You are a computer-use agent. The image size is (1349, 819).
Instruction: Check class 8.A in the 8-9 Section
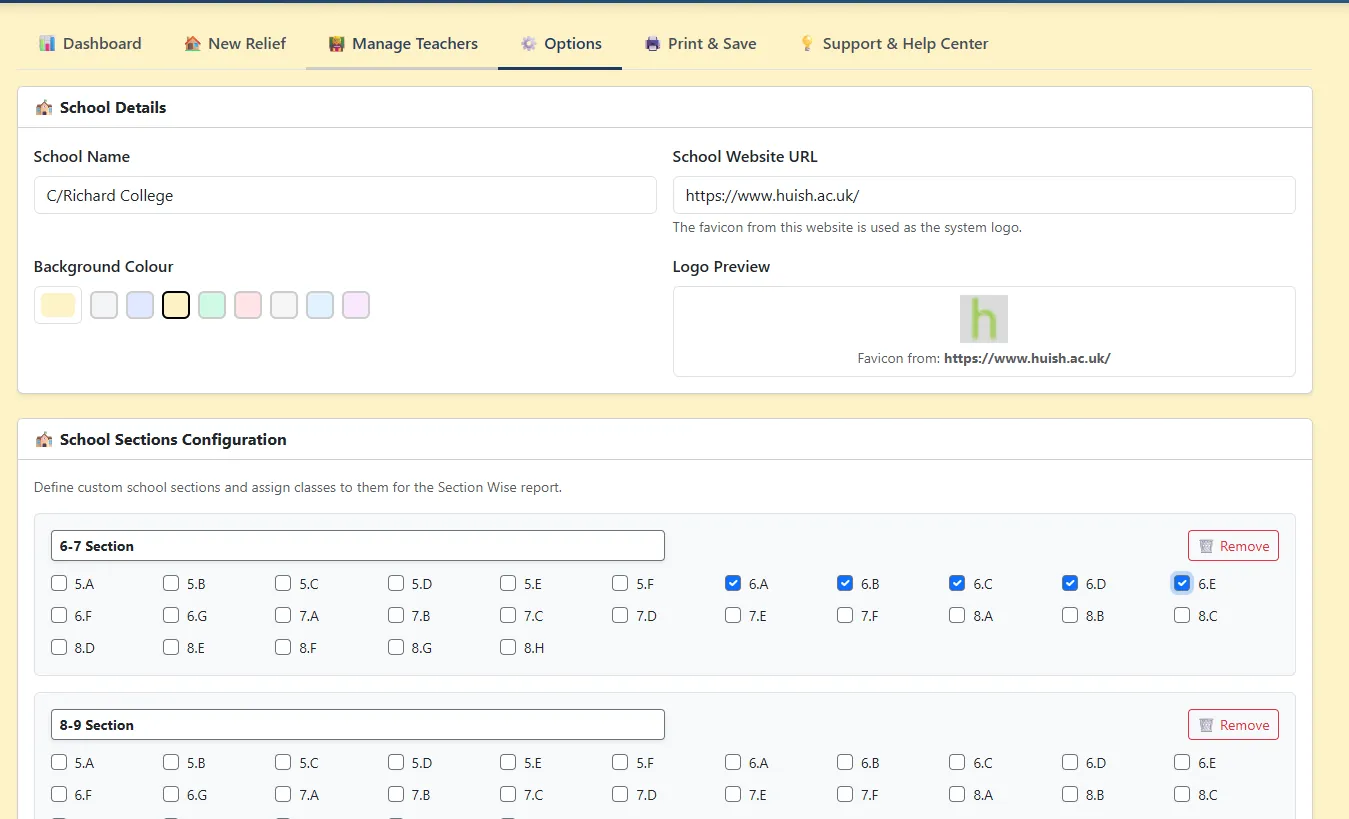[958, 795]
